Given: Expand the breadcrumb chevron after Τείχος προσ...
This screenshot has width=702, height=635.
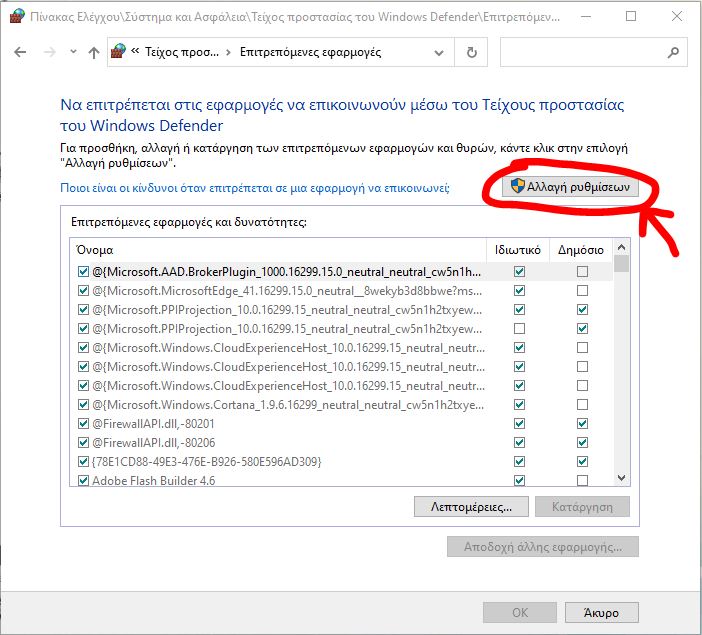Looking at the screenshot, I should (x=228, y=52).
